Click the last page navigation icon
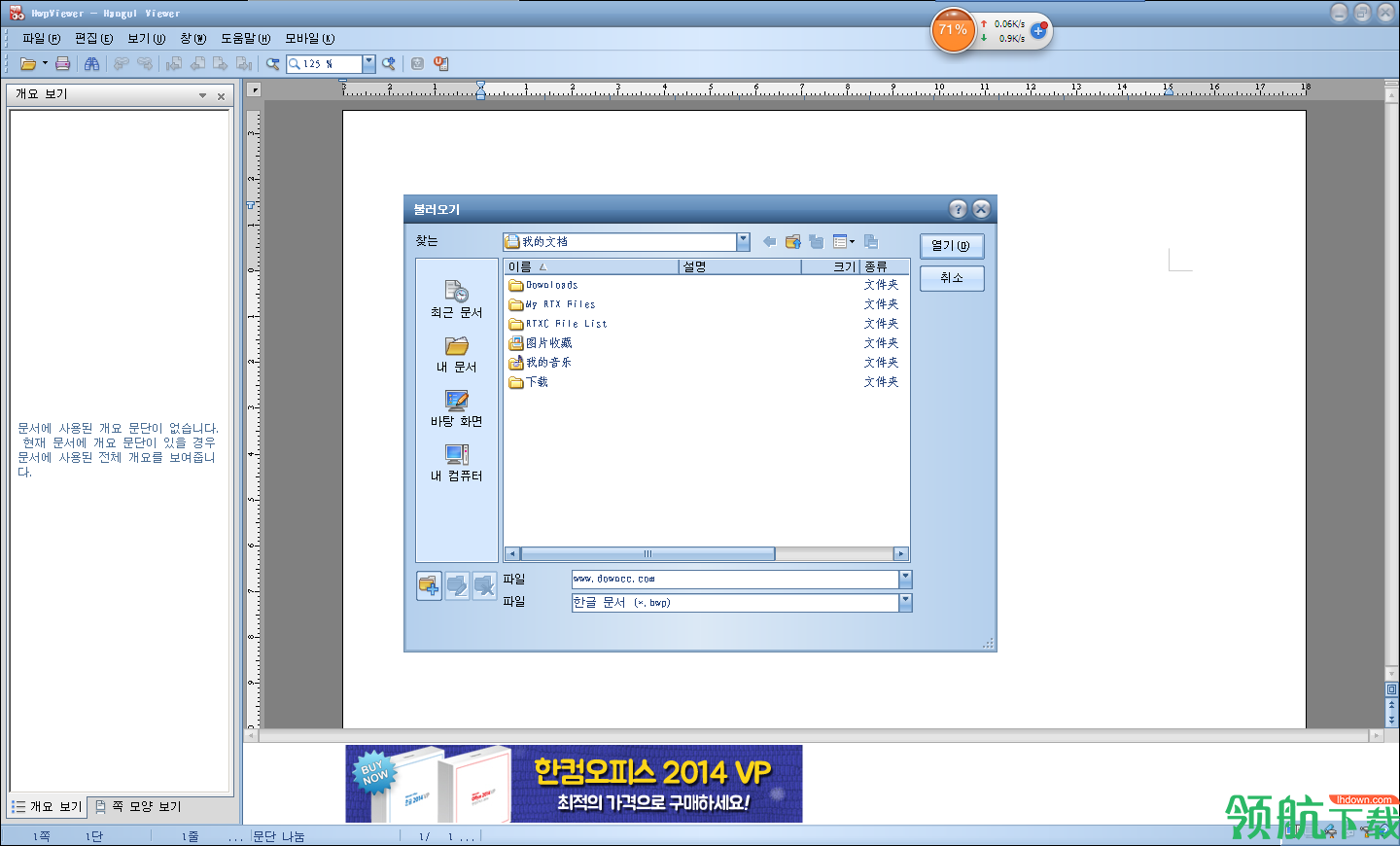The height and width of the screenshot is (846, 1400). point(244,64)
